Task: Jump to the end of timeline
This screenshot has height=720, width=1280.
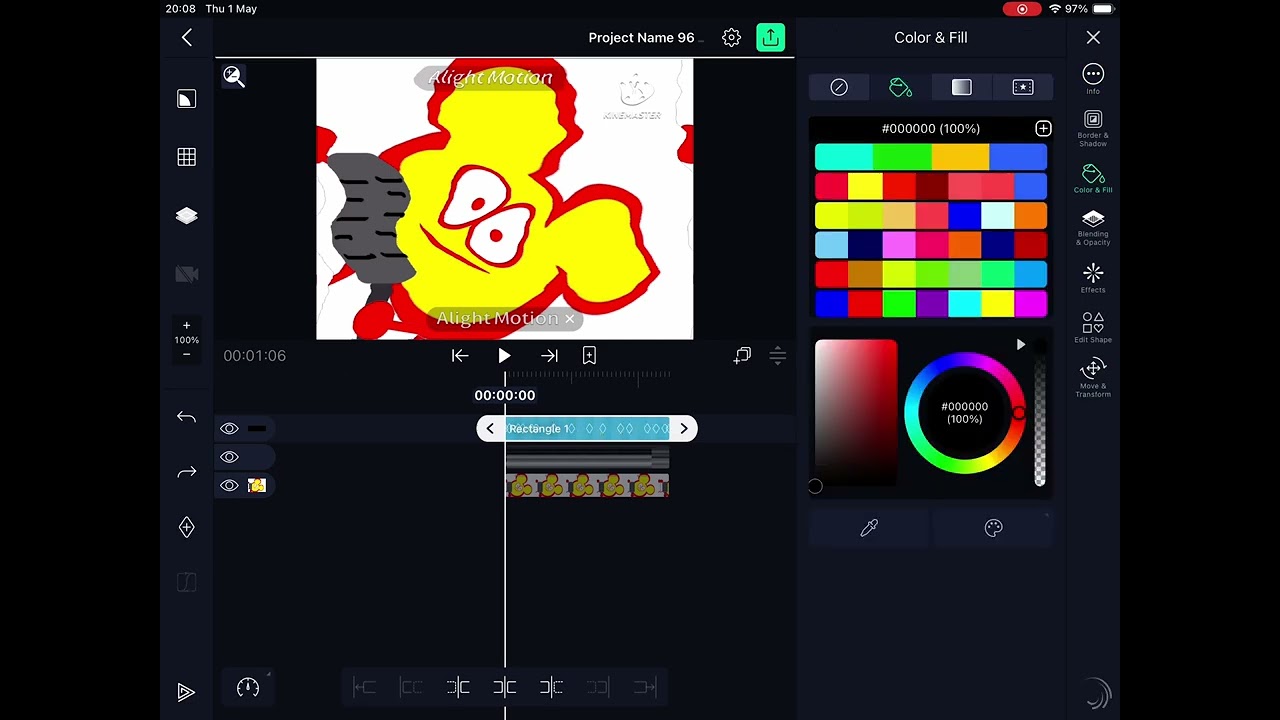Action: [549, 356]
